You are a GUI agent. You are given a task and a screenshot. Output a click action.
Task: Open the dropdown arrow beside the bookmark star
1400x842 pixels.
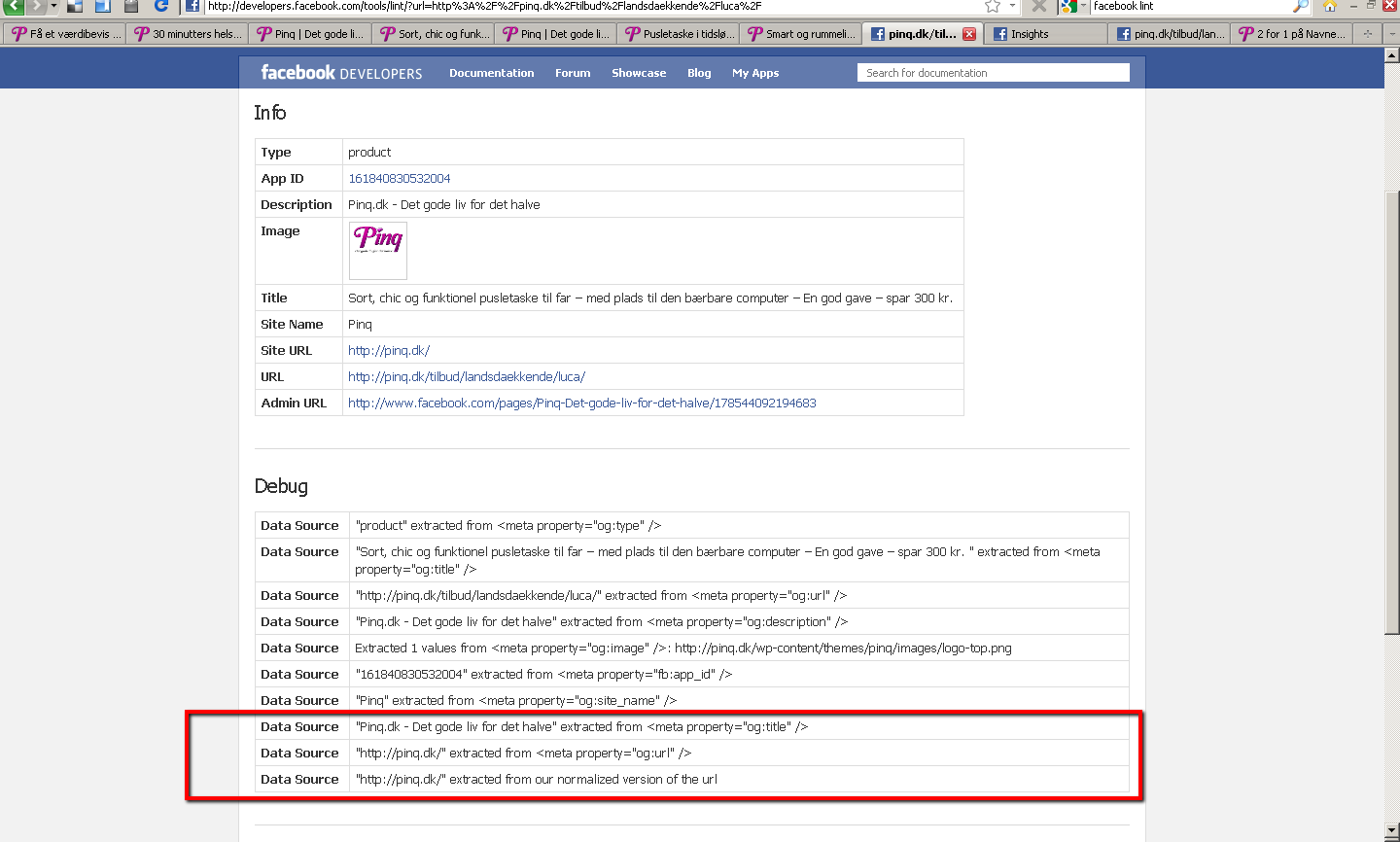click(1011, 6)
